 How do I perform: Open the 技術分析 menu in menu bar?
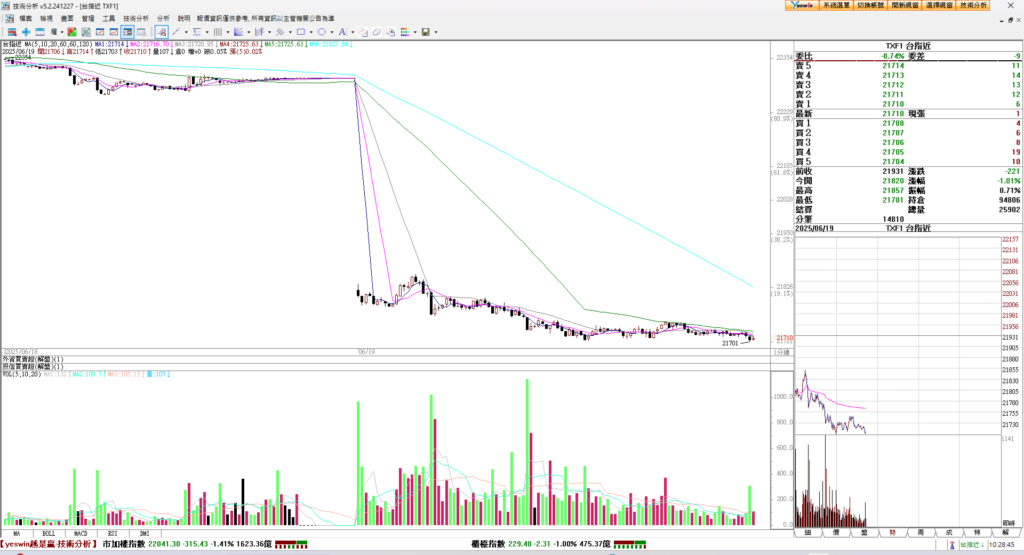tap(136, 18)
